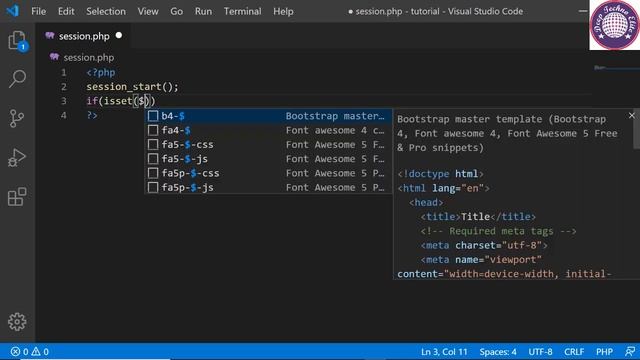Click the unsaved dot on session.php tab
The height and width of the screenshot is (360, 640).
(x=119, y=36)
